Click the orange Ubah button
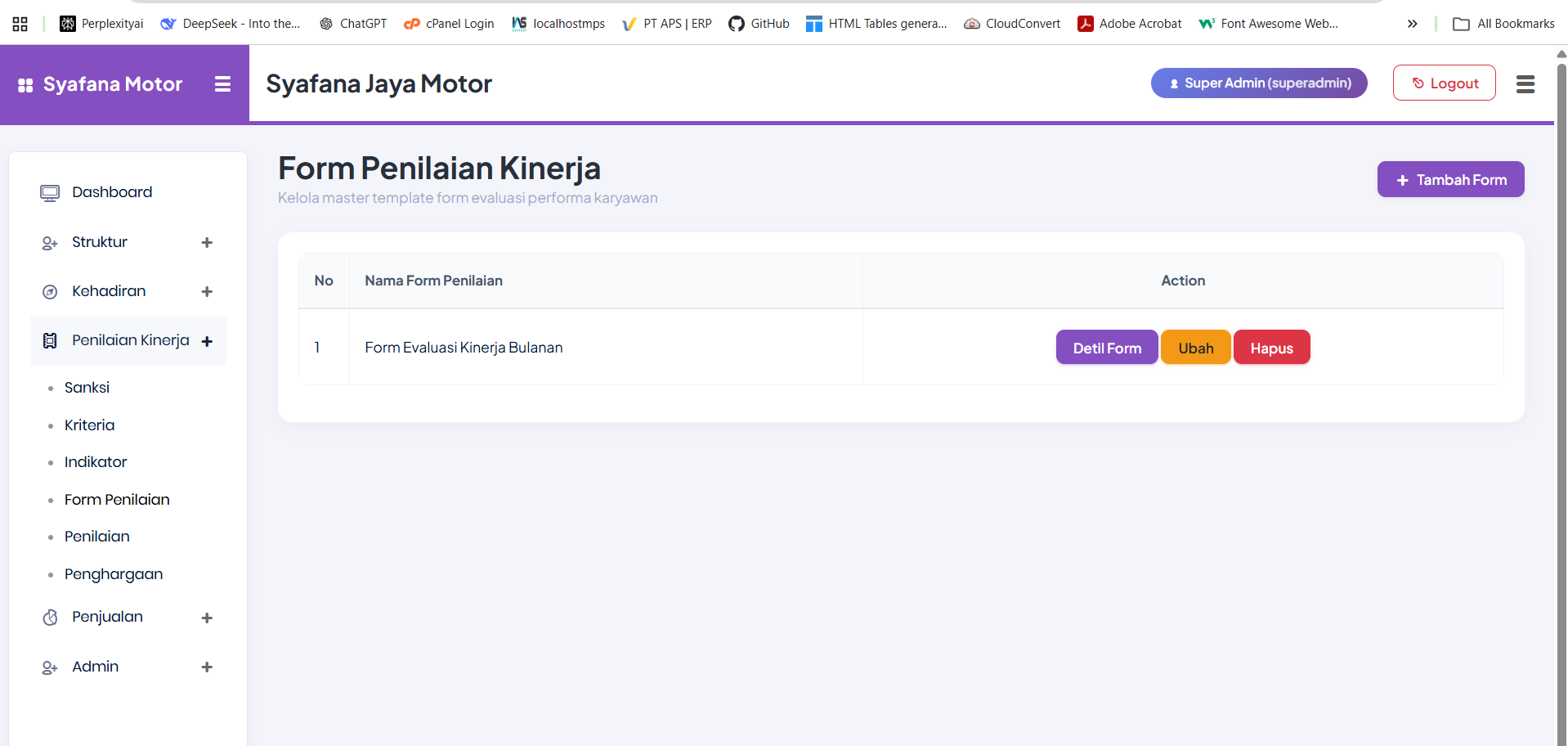The height and width of the screenshot is (746, 1568). tap(1196, 348)
